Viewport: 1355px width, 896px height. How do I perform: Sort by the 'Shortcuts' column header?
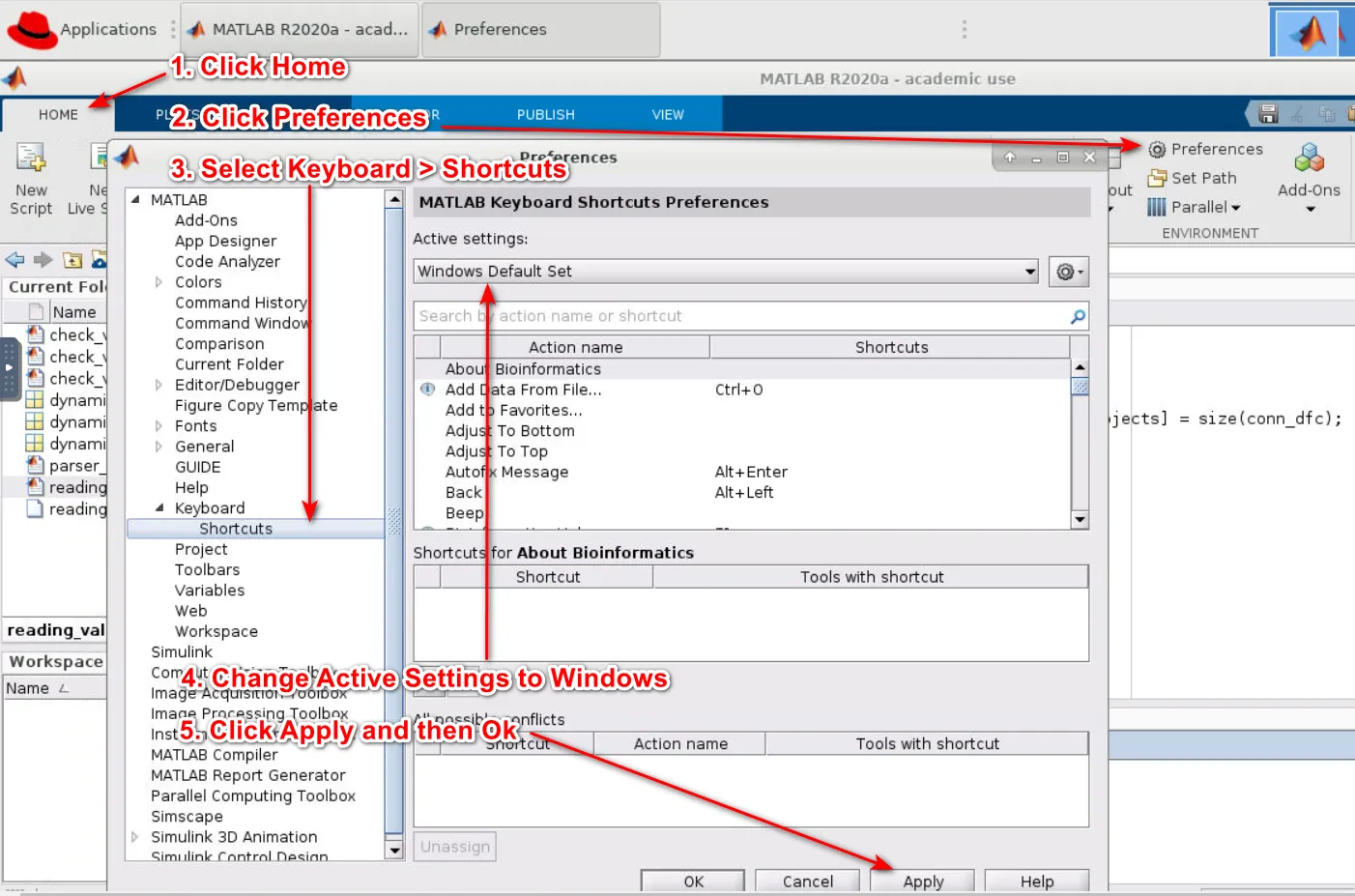point(890,347)
